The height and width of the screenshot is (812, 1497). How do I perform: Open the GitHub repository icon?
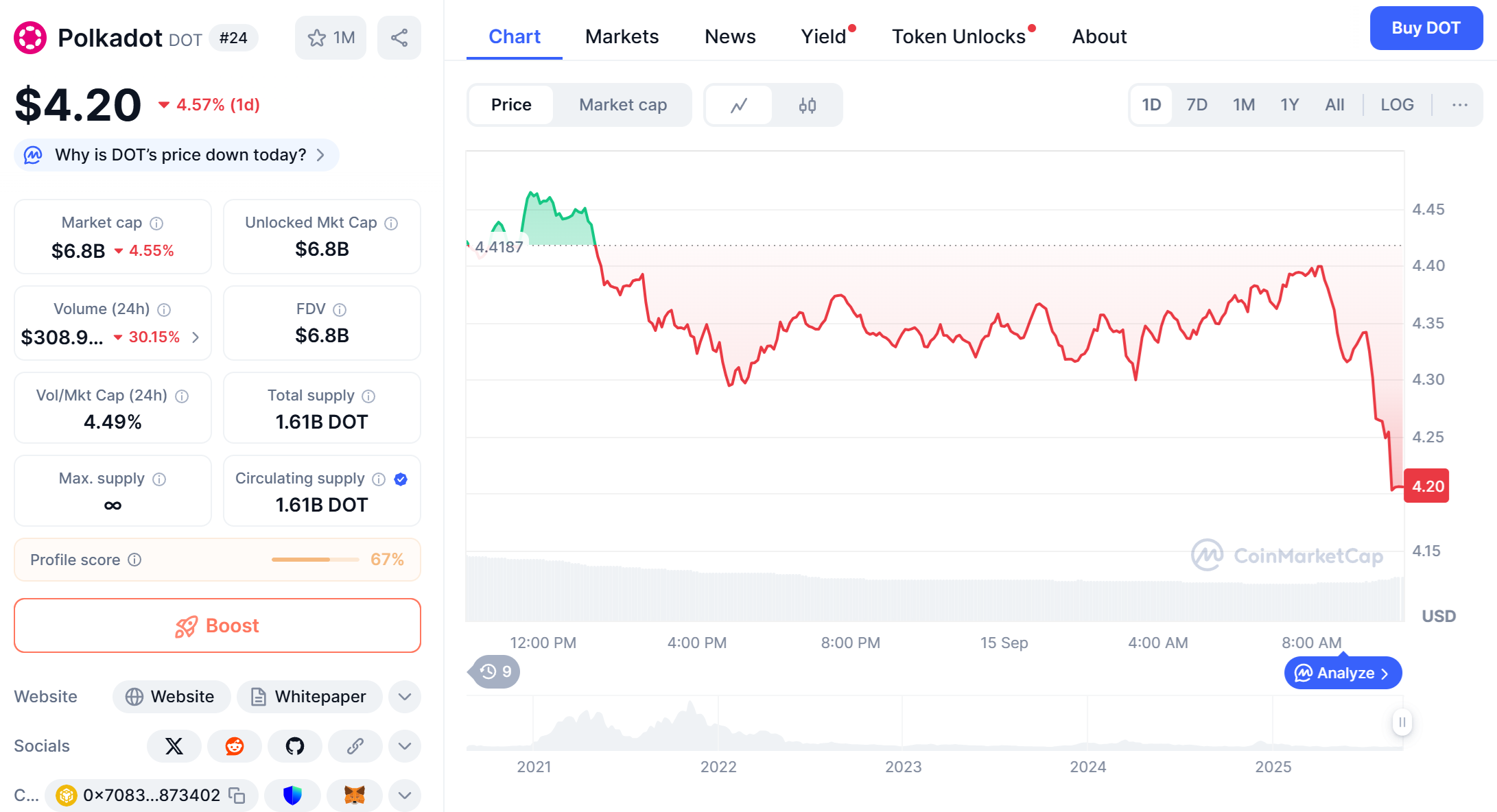[295, 745]
